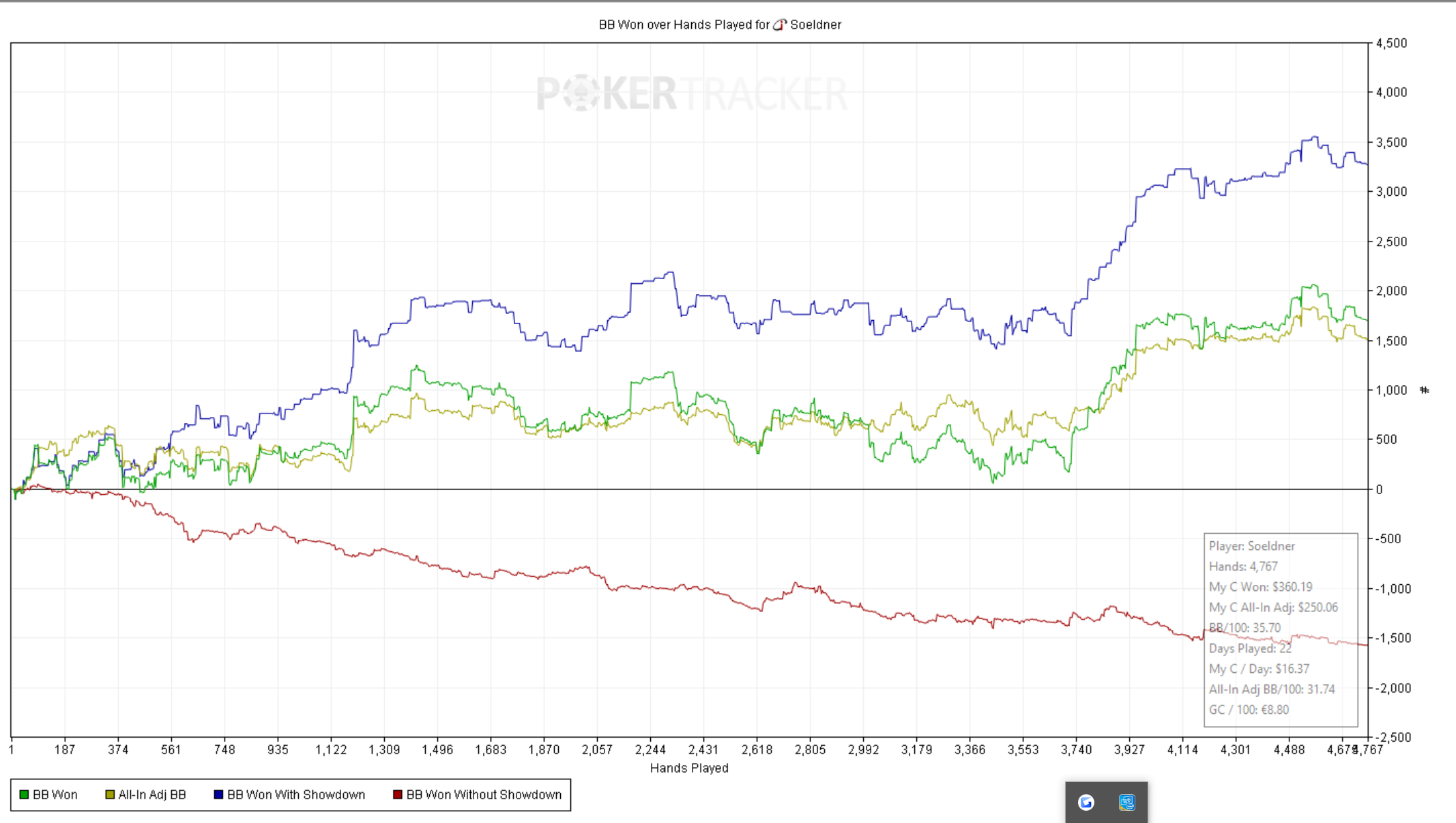
Task: Click 'All-In Adj BB/100: 31.74' line
Action: pos(1272,689)
